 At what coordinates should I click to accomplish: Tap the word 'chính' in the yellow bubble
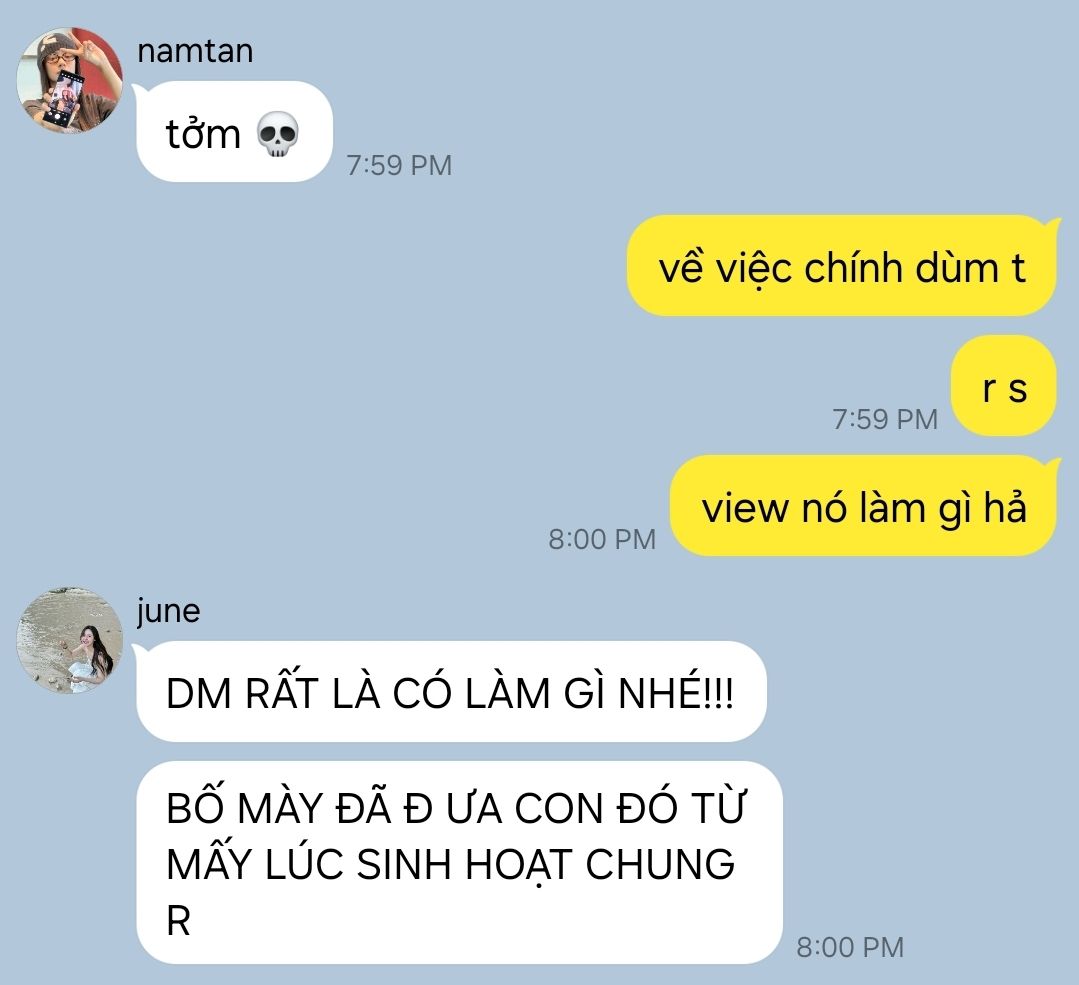pyautogui.click(x=844, y=267)
